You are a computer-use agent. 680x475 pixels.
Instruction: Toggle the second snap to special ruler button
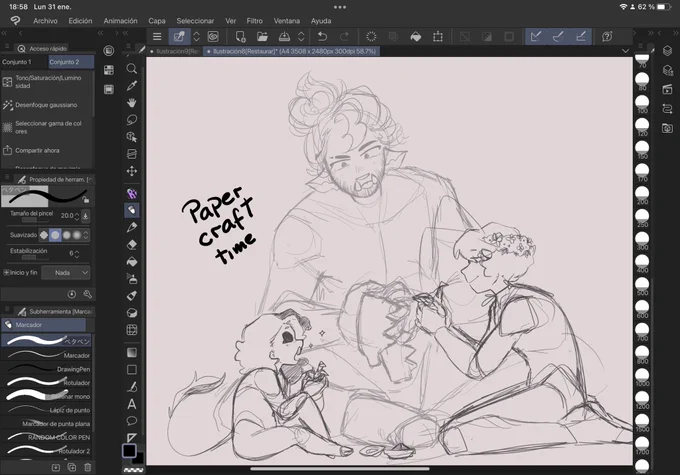pyautogui.click(x=559, y=37)
